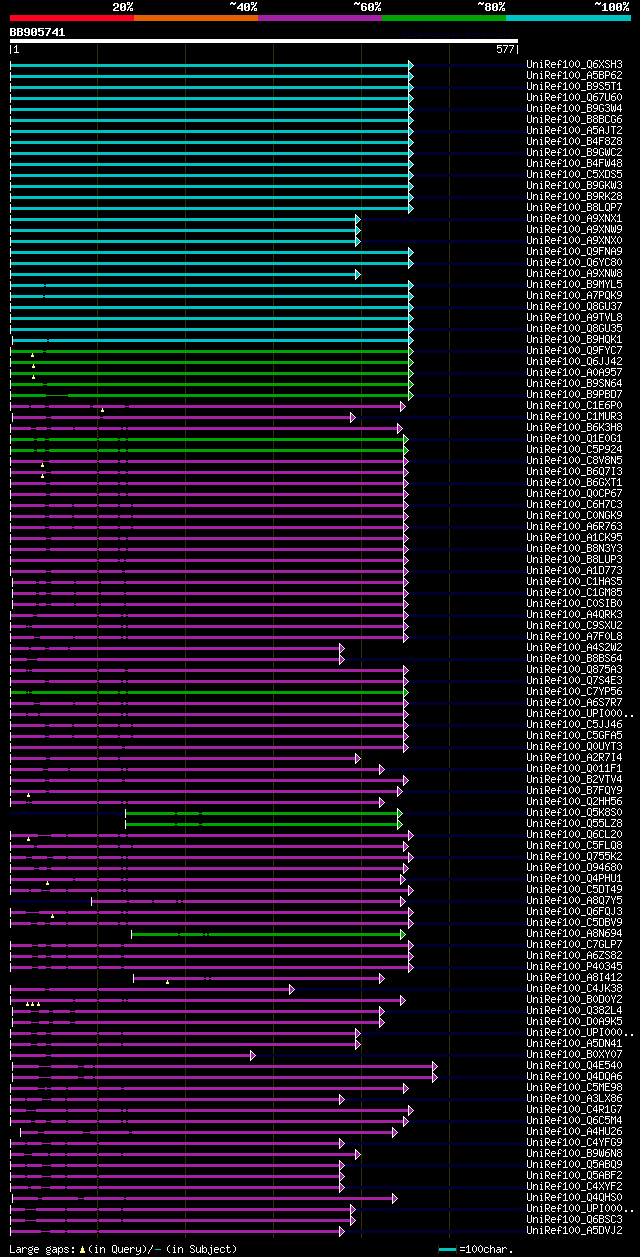Screen dimensions: 640x1257
Task: Click the green ~80% identity legend segment
Action: 444,18
